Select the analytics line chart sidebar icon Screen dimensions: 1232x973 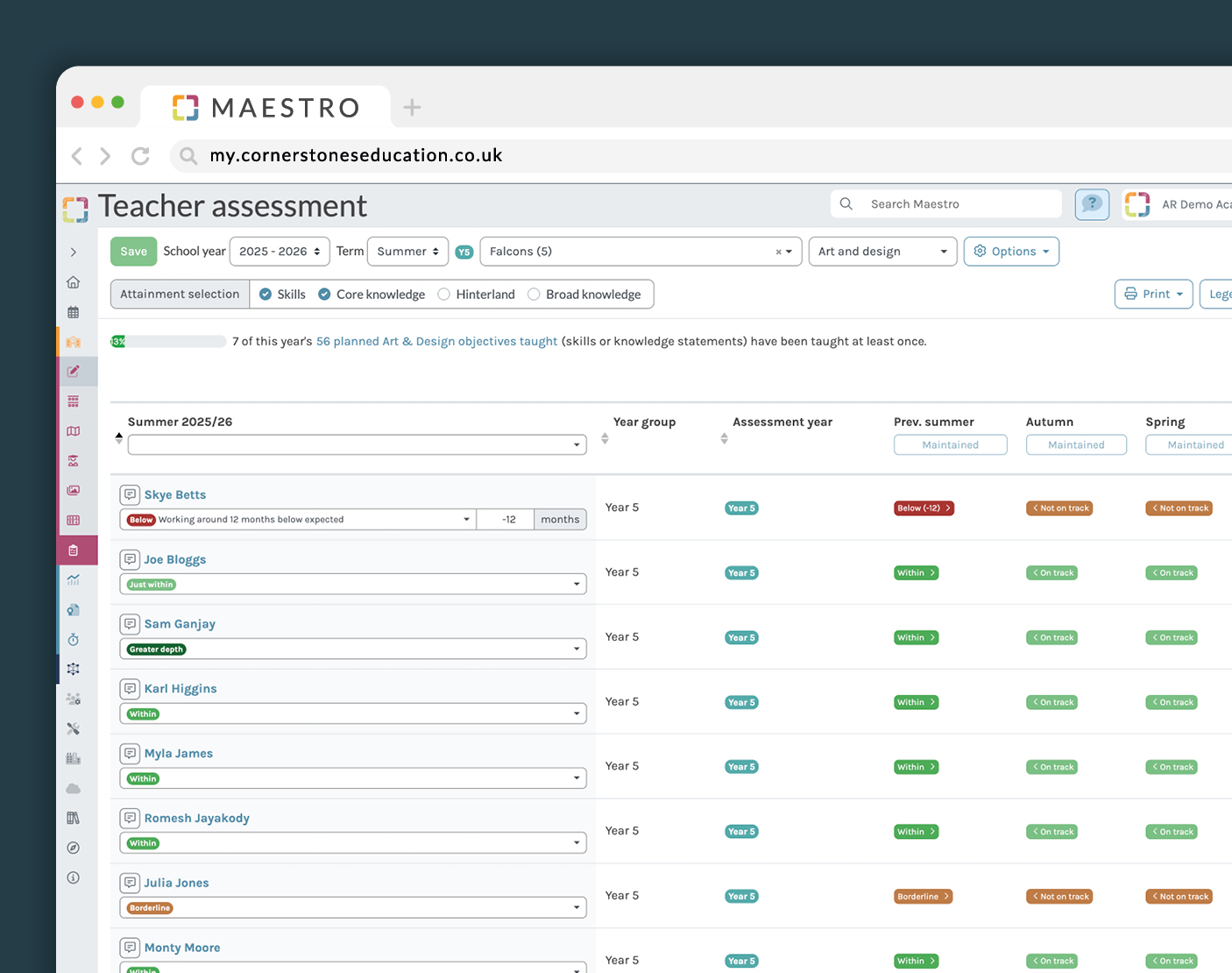[74, 579]
